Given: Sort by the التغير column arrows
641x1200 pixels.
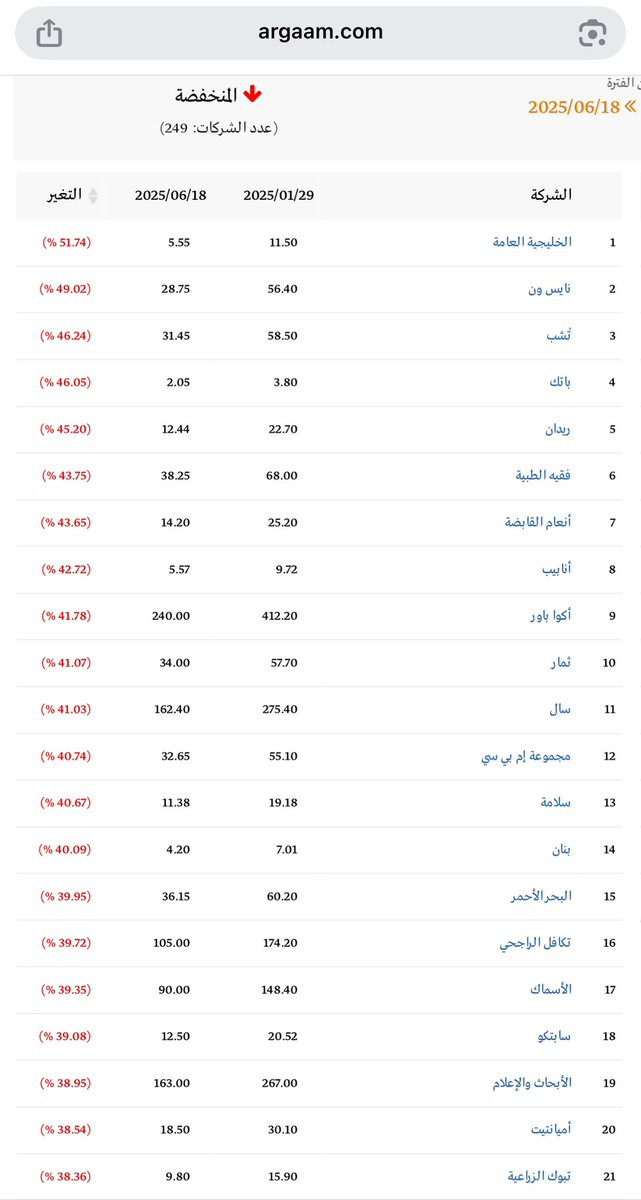Looking at the screenshot, I should pos(94,195).
